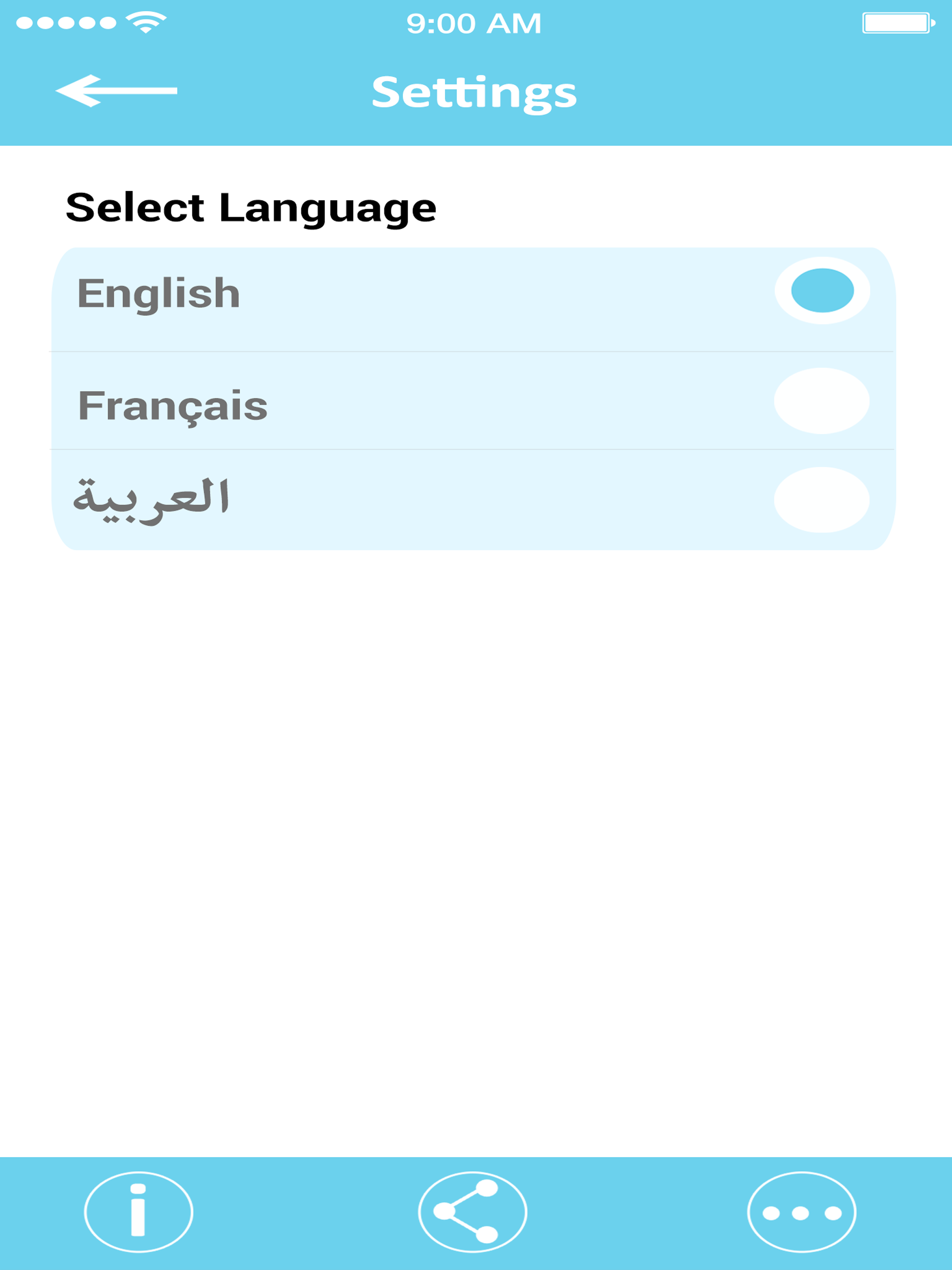This screenshot has height=1270, width=952.
Task: Choose the English language label
Action: 159,293
